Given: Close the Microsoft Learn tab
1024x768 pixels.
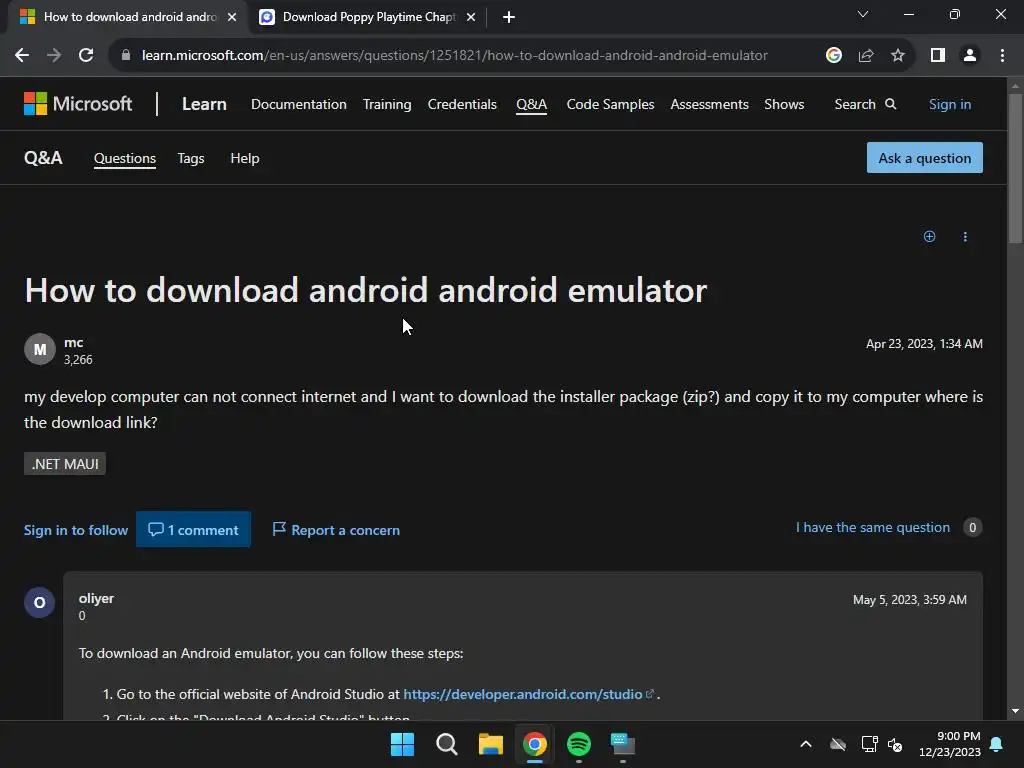Looking at the screenshot, I should (x=232, y=17).
